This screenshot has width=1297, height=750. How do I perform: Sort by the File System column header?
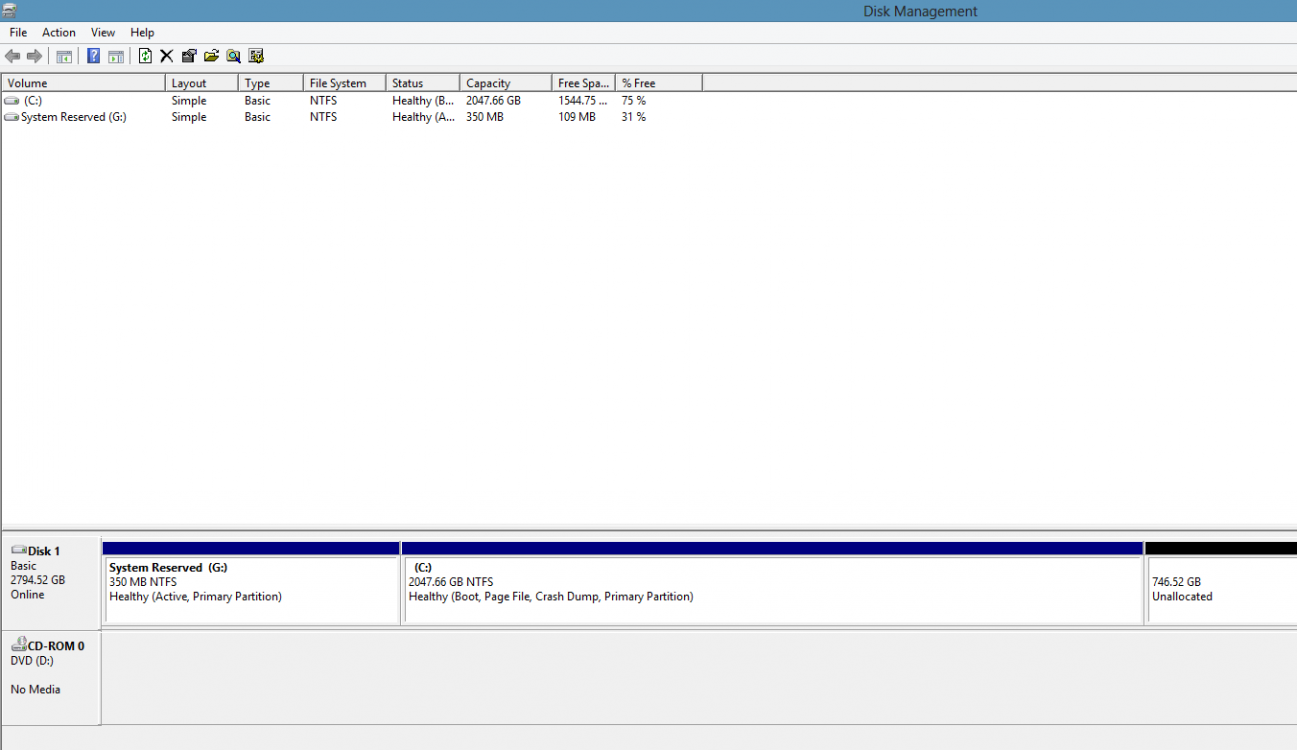pyautogui.click(x=345, y=83)
